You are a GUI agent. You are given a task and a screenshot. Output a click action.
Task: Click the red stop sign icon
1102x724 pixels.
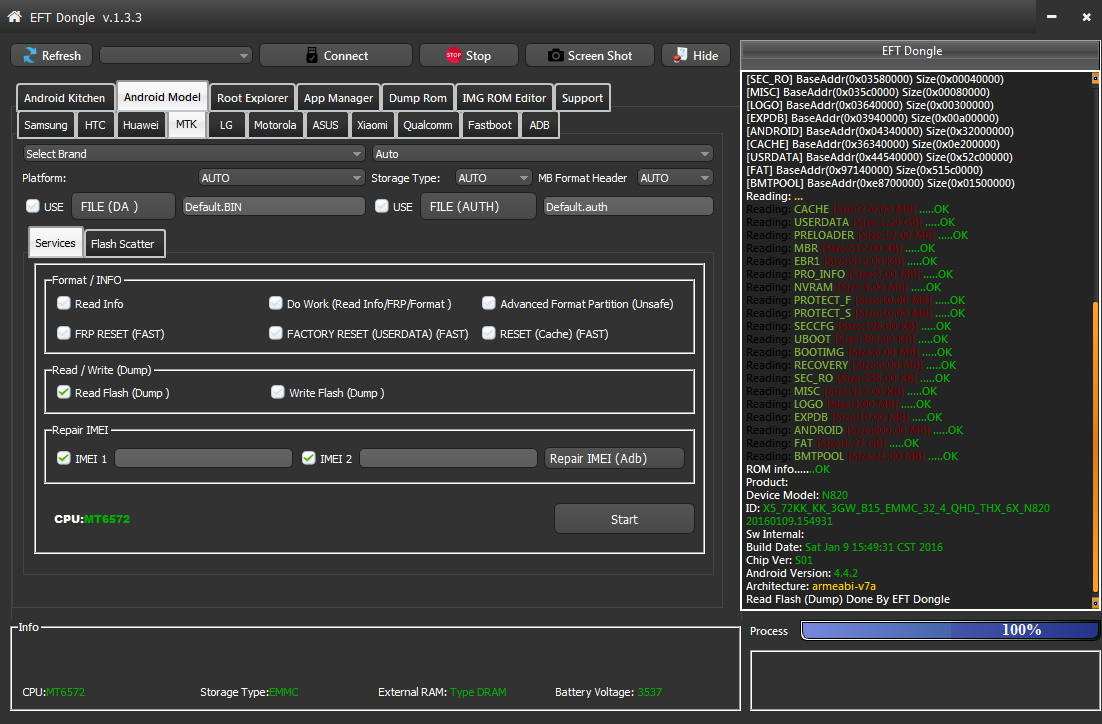(453, 56)
